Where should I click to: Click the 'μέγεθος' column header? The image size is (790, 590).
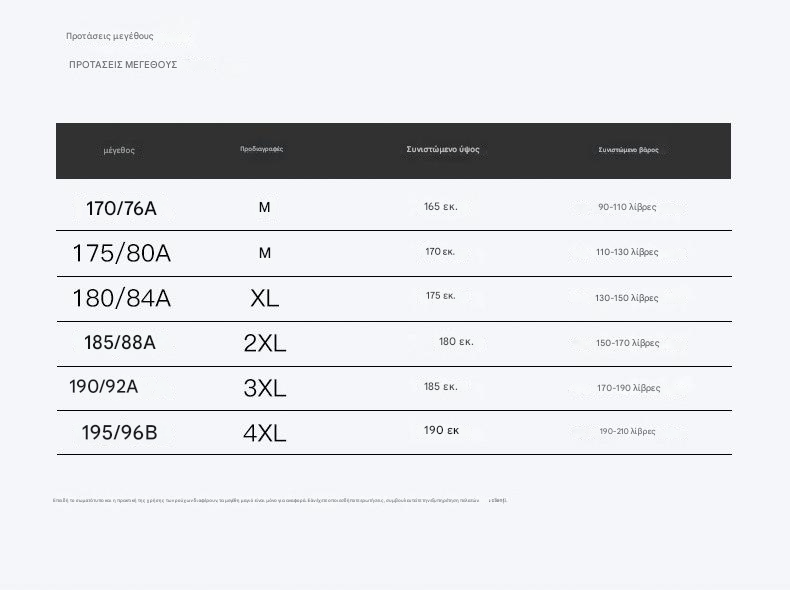click(x=119, y=150)
